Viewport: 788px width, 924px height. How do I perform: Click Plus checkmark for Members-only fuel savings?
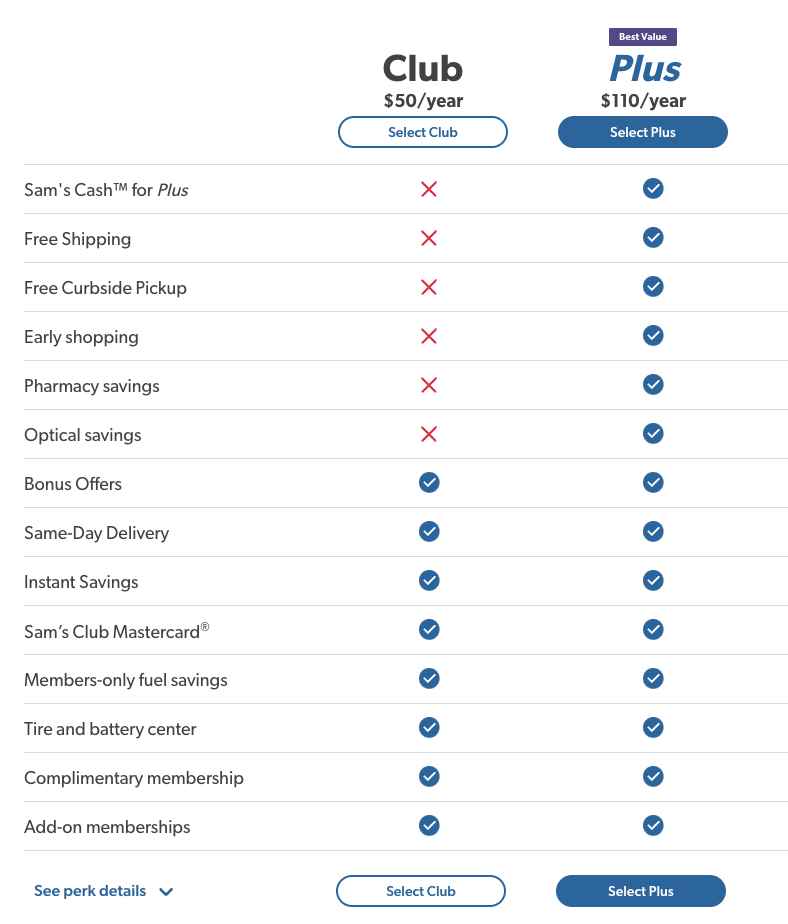653,678
